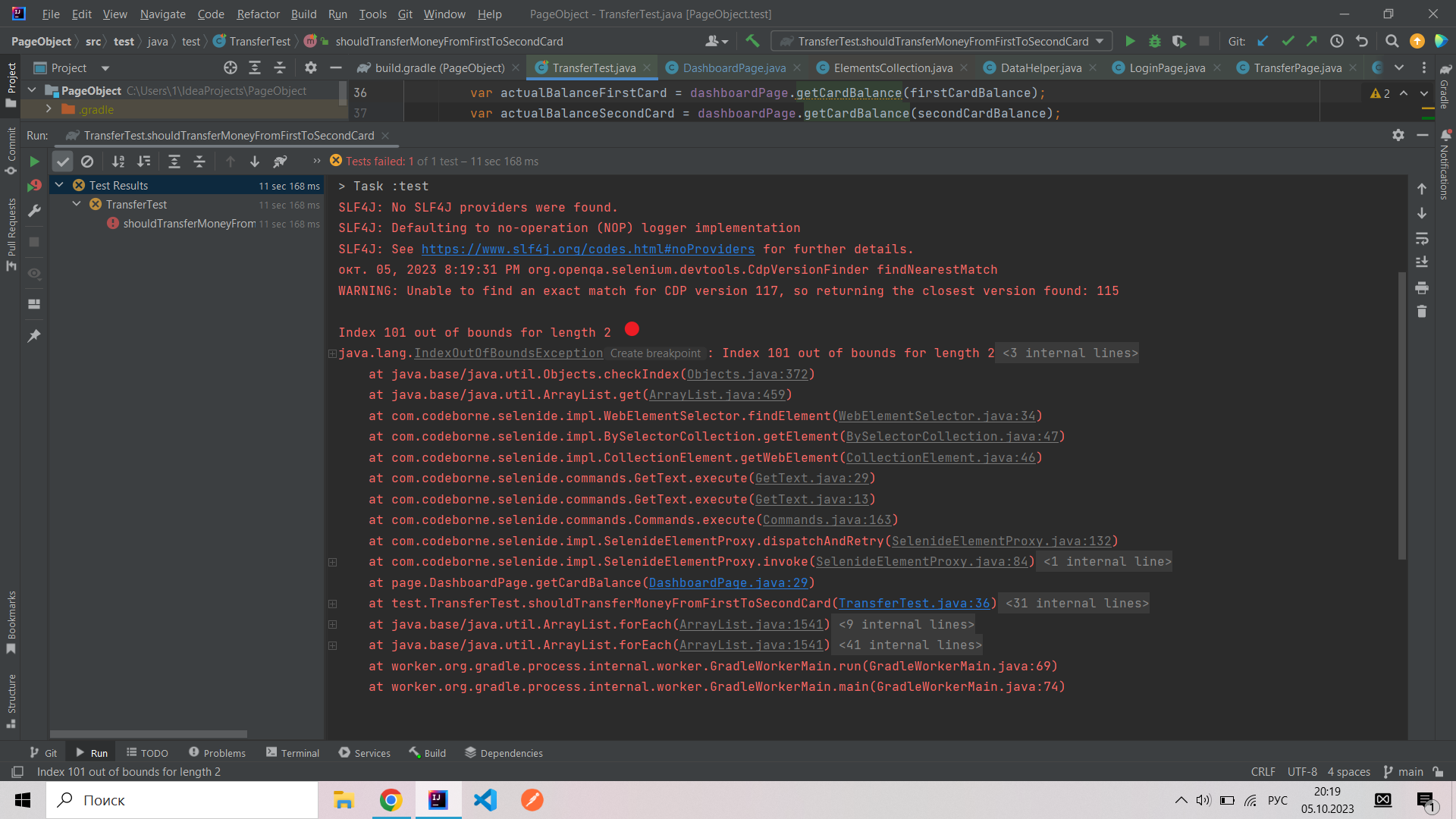
Task: Expand the .gradle folder
Action: click(49, 109)
